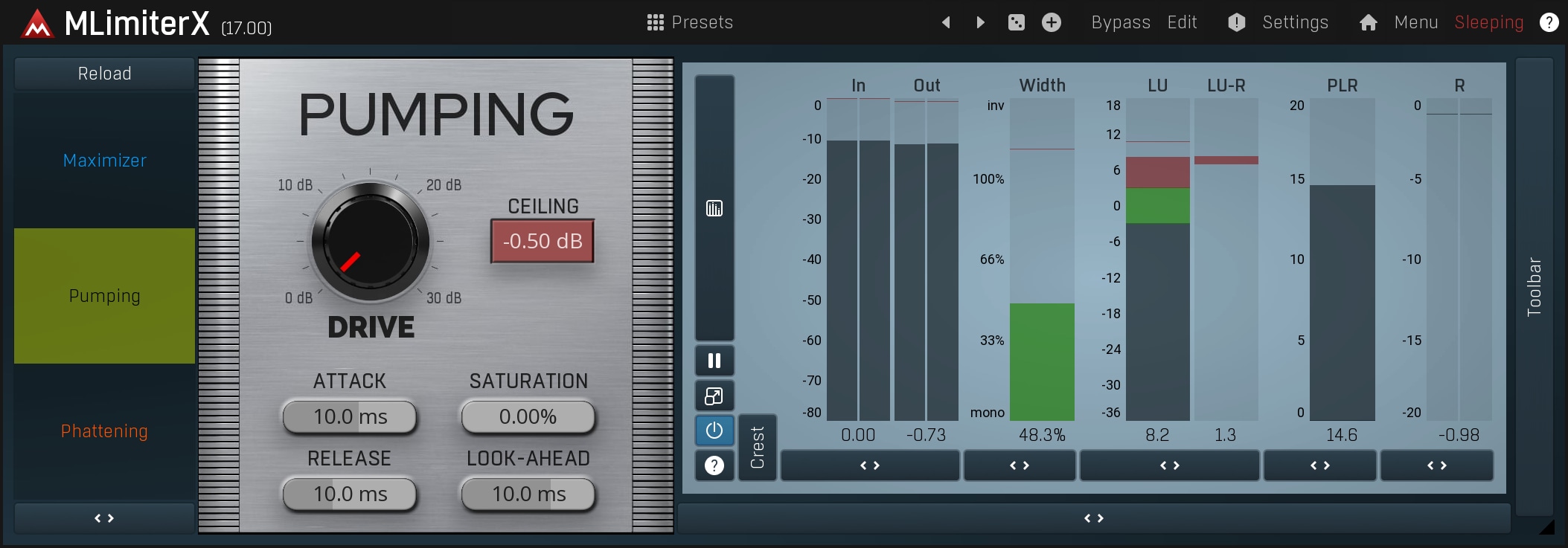Open the meter help question icon

714,465
